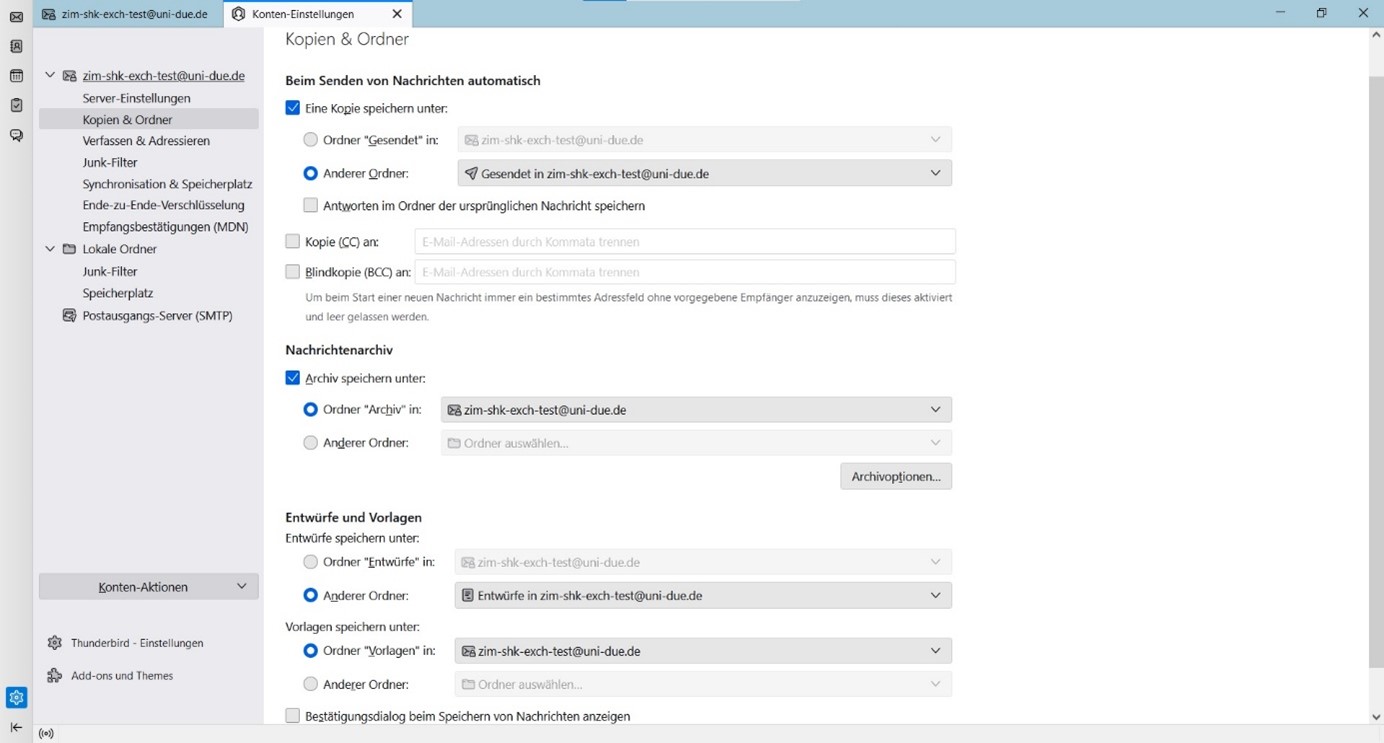Screen dimensions: 1384x743
Task: Click the Blindkopie (BCC) address input field
Action: tap(684, 272)
